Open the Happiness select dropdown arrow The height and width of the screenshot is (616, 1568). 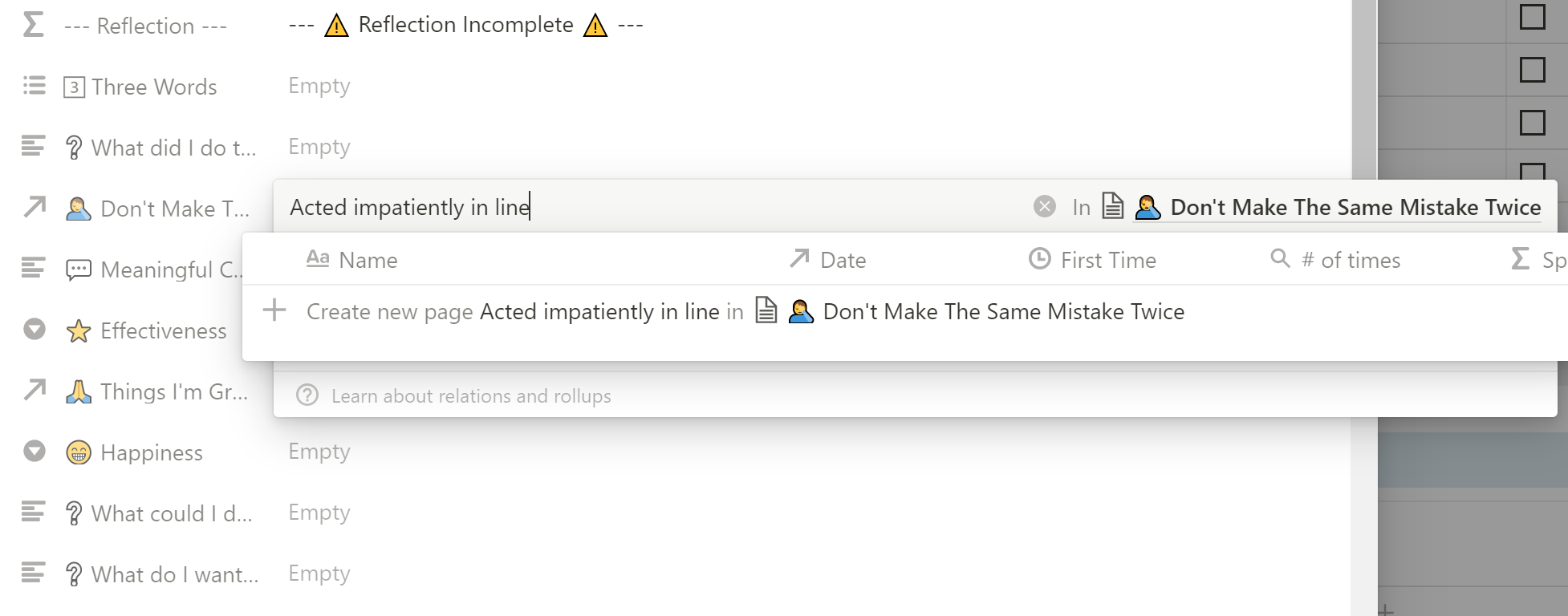(35, 452)
